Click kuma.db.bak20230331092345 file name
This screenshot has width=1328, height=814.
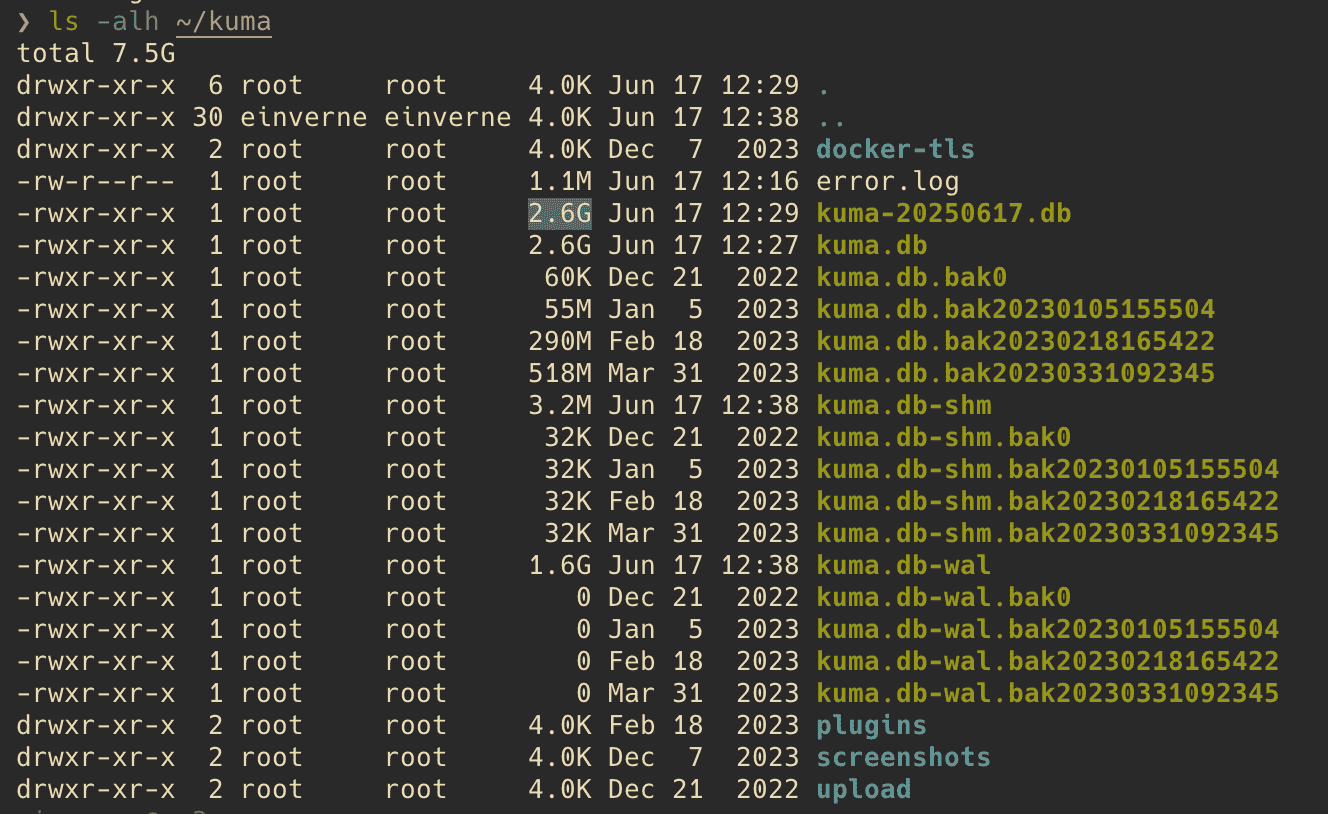coord(1015,374)
